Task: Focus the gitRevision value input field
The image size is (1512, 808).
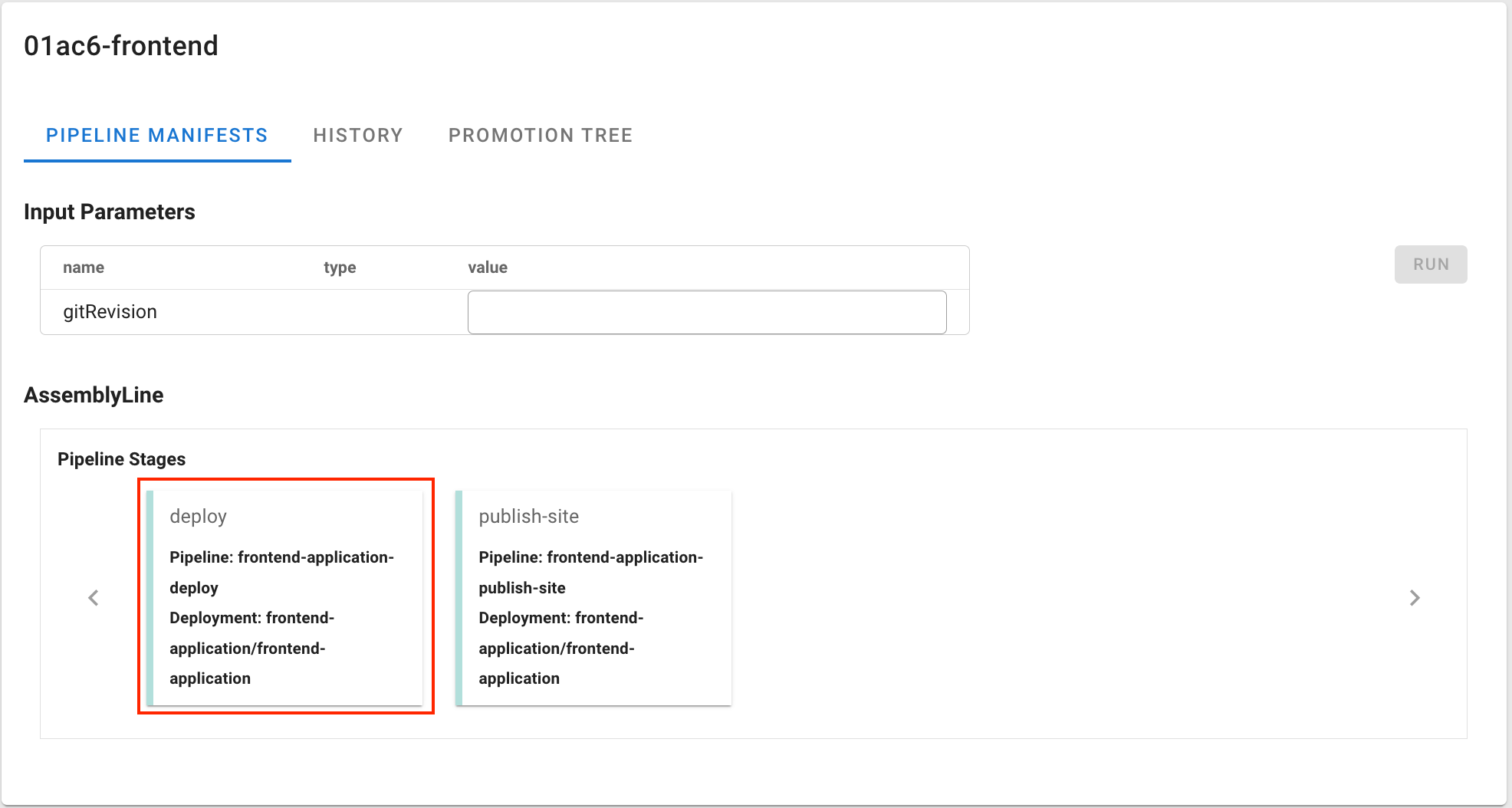Action: click(x=706, y=312)
